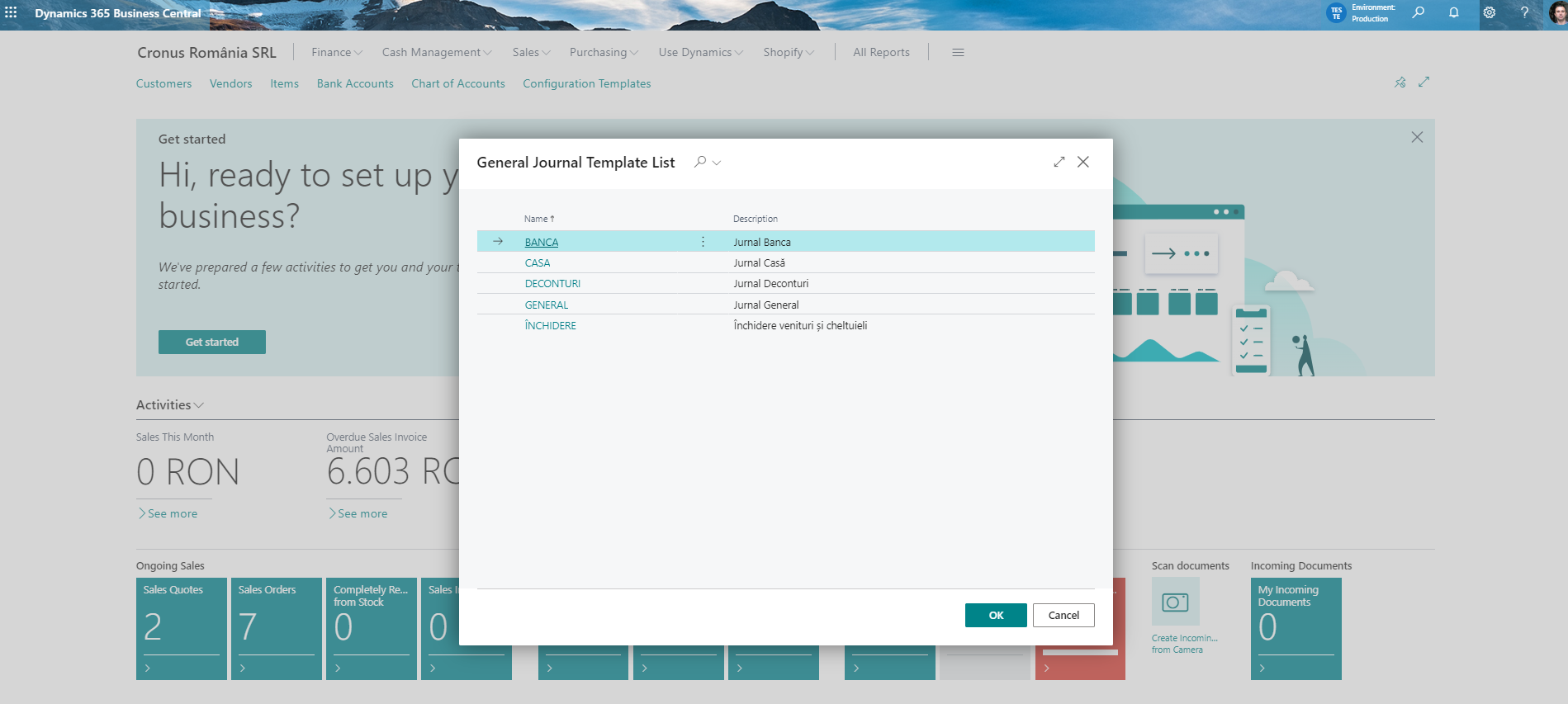Expand the General Journal Template List dialog
The width and height of the screenshot is (1568, 704).
coord(1059,162)
